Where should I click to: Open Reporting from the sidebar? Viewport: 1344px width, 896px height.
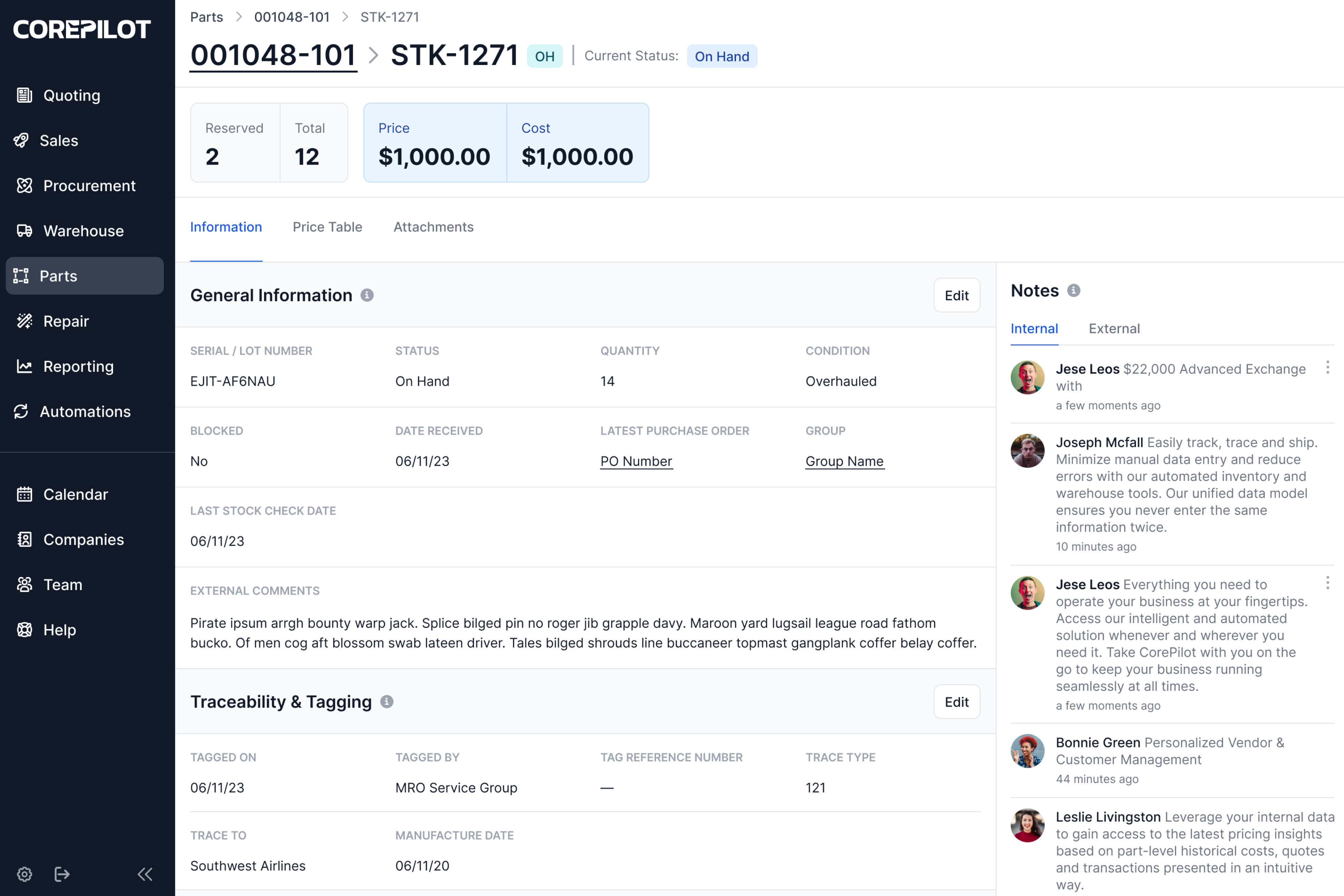point(78,366)
